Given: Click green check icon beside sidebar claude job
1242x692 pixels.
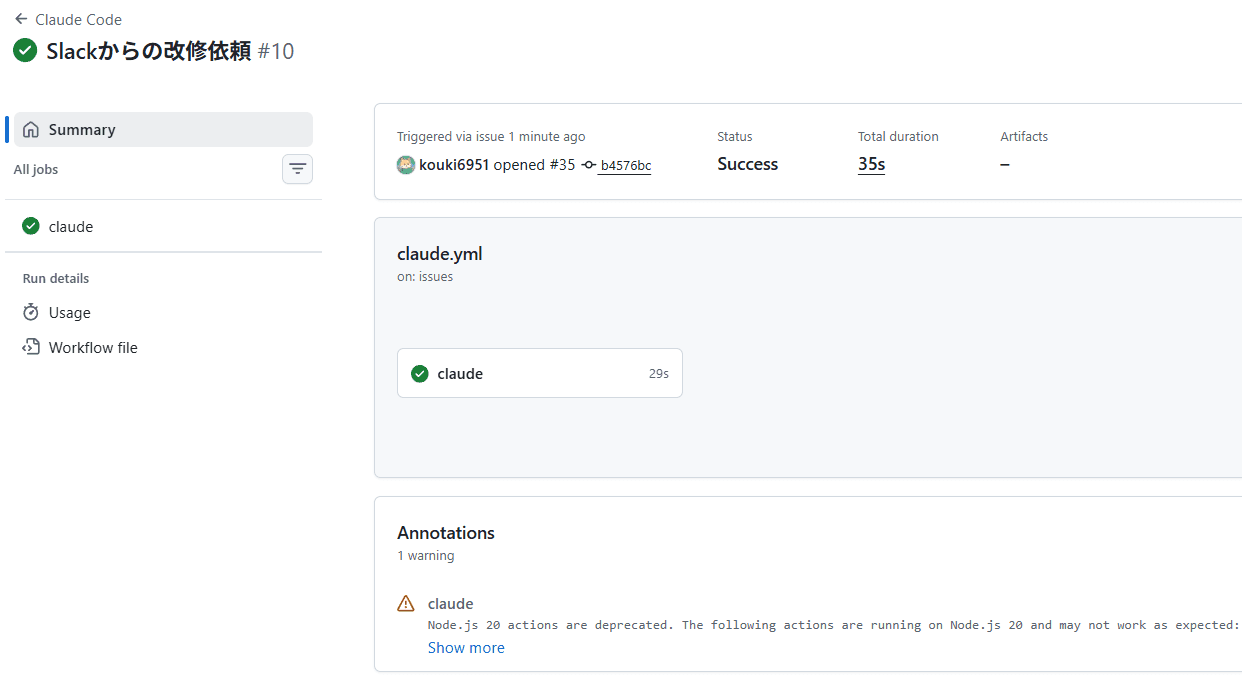Looking at the screenshot, I should coord(31,226).
